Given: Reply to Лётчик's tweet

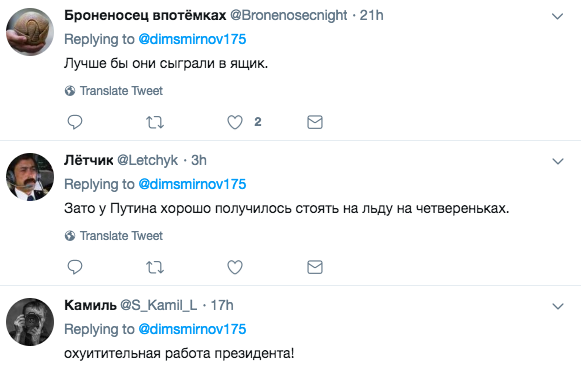Looking at the screenshot, I should [x=74, y=267].
